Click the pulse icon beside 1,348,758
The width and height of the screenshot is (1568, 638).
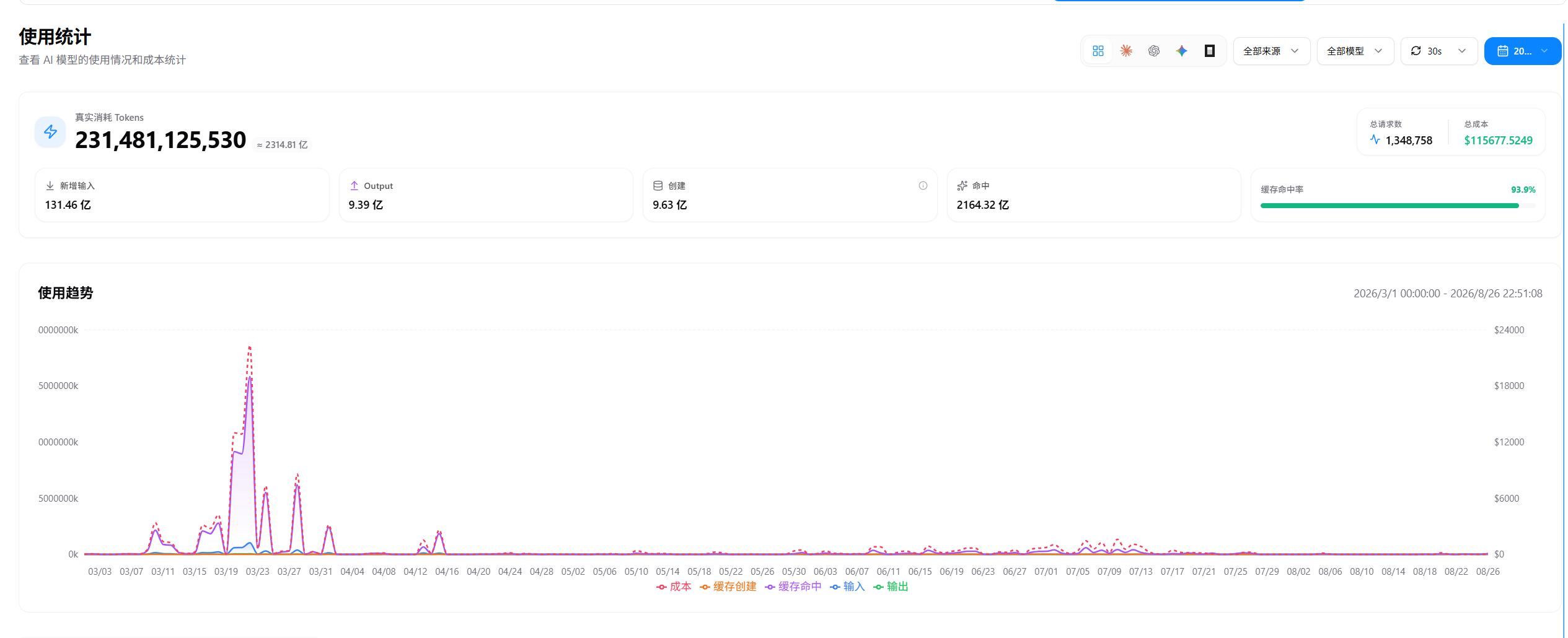click(1375, 140)
